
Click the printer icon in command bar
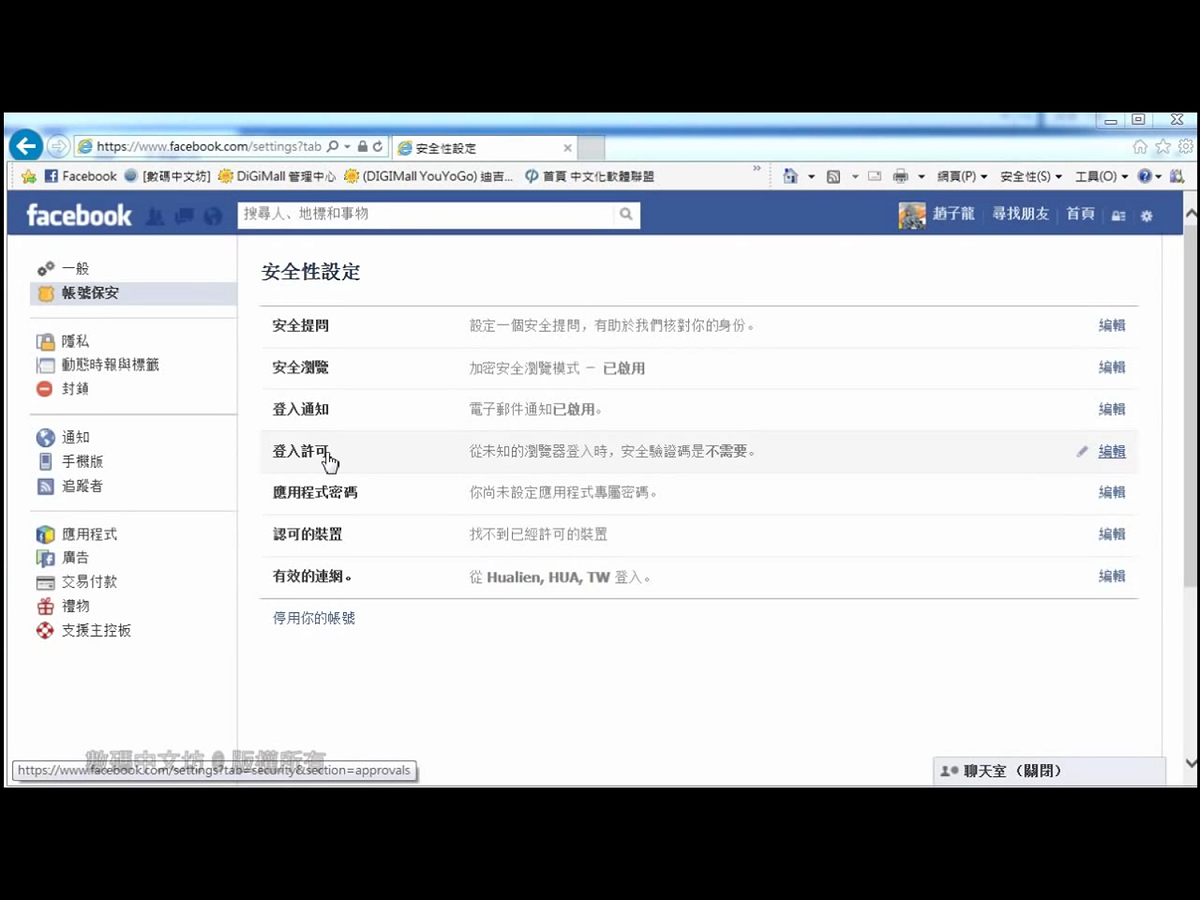(900, 176)
